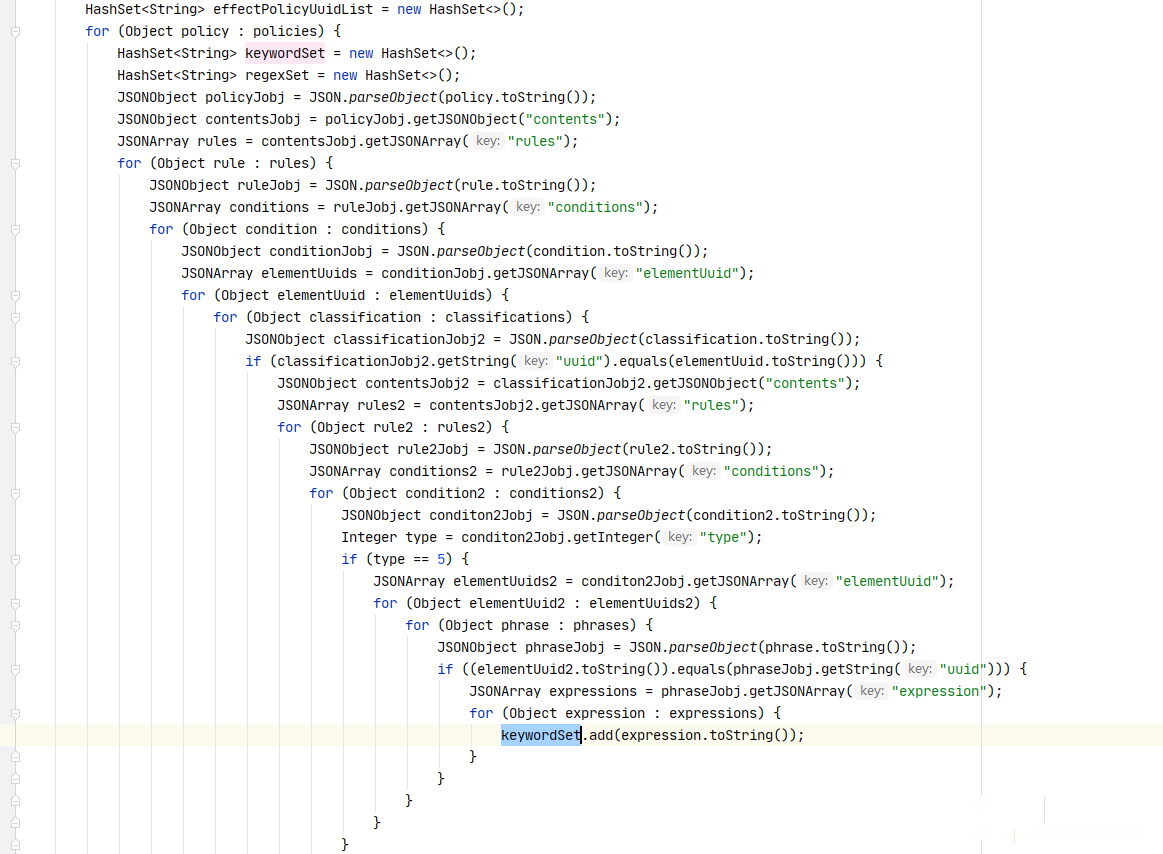Place cursor on the regexSet variable

click(x=277, y=76)
